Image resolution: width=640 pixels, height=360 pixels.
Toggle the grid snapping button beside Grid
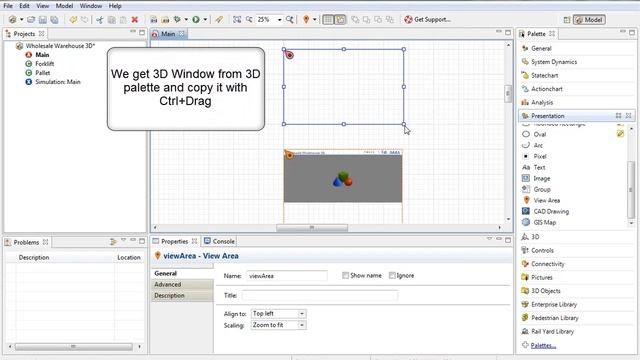click(340, 19)
